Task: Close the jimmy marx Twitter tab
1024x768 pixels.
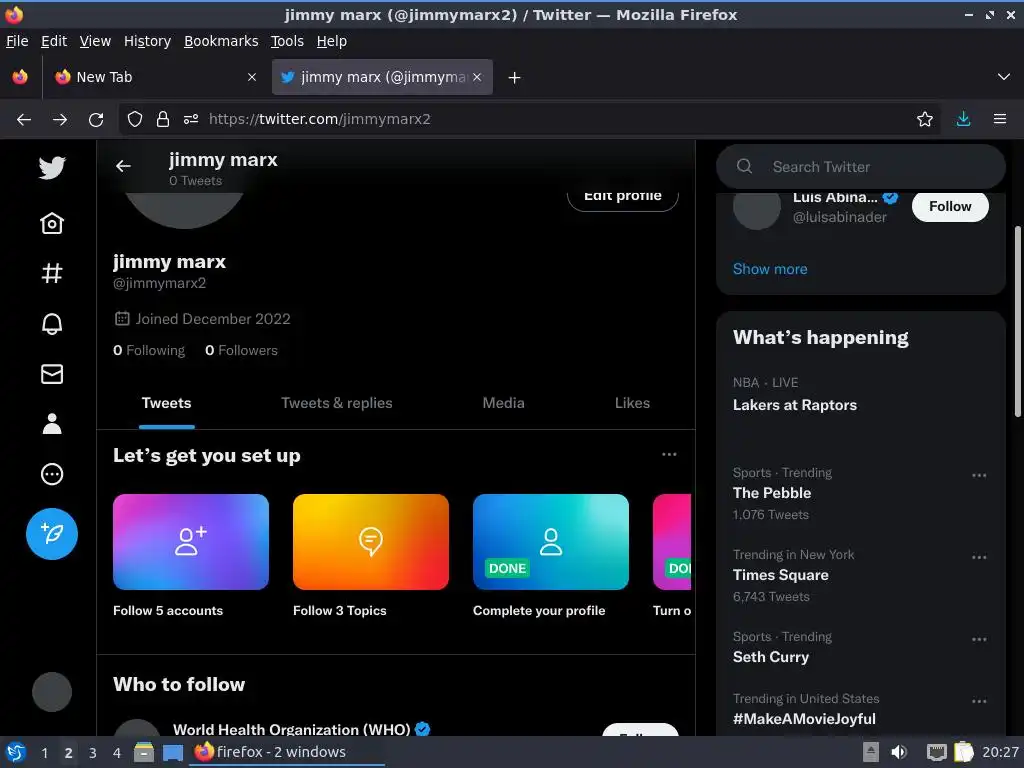Action: click(477, 77)
